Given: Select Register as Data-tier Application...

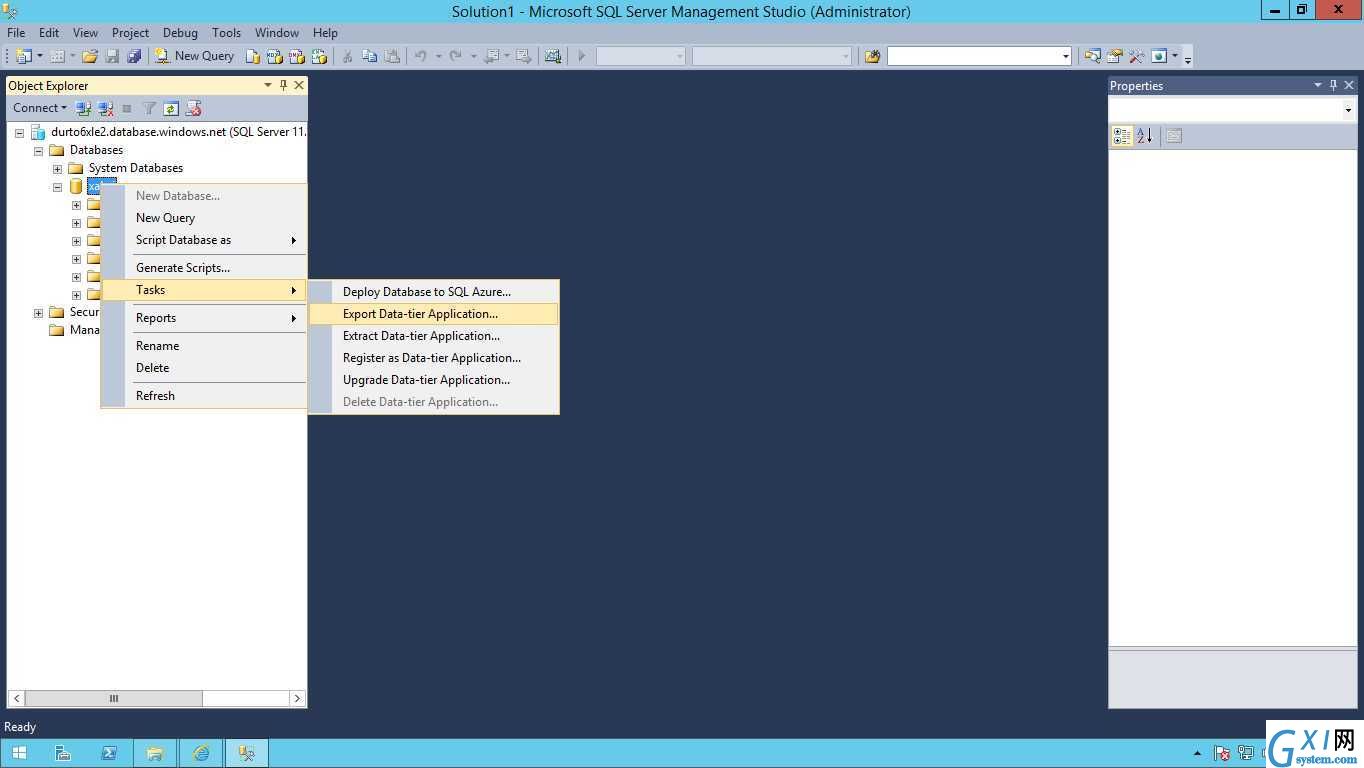Looking at the screenshot, I should (x=434, y=358).
